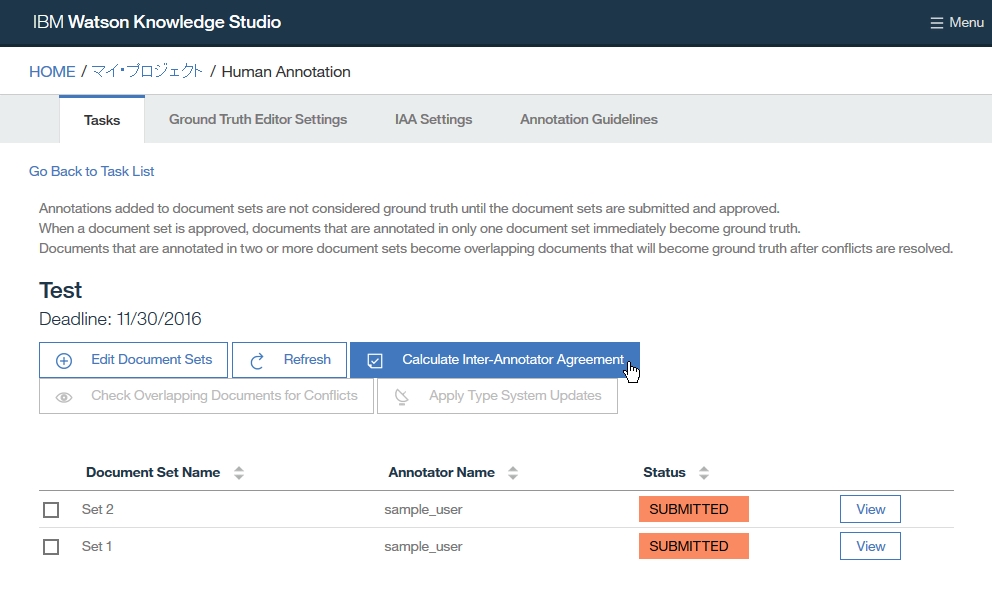Click the SUBMITTED status badge for Set 2

click(x=693, y=509)
